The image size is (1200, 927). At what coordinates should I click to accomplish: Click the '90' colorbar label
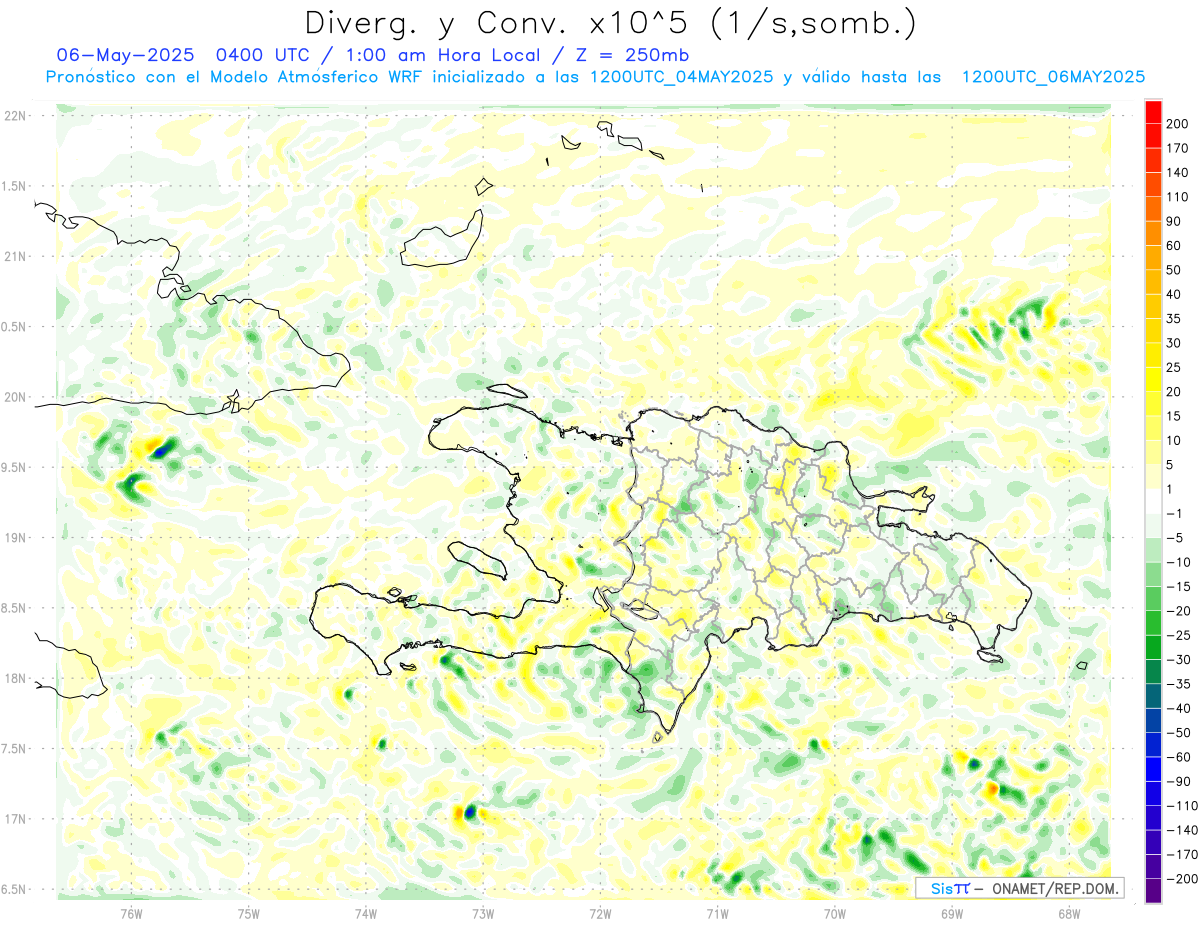click(1174, 221)
